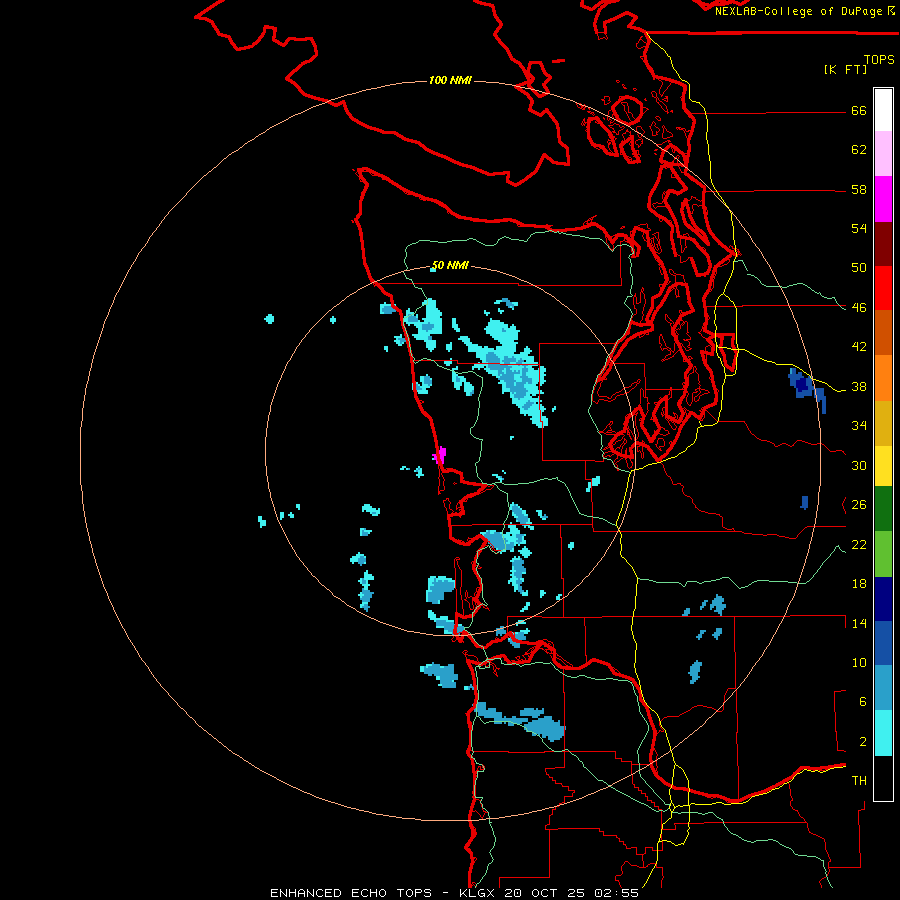The image size is (900, 900).
Task: Click the magenta legend swatch
Action: pyautogui.click(x=883, y=199)
